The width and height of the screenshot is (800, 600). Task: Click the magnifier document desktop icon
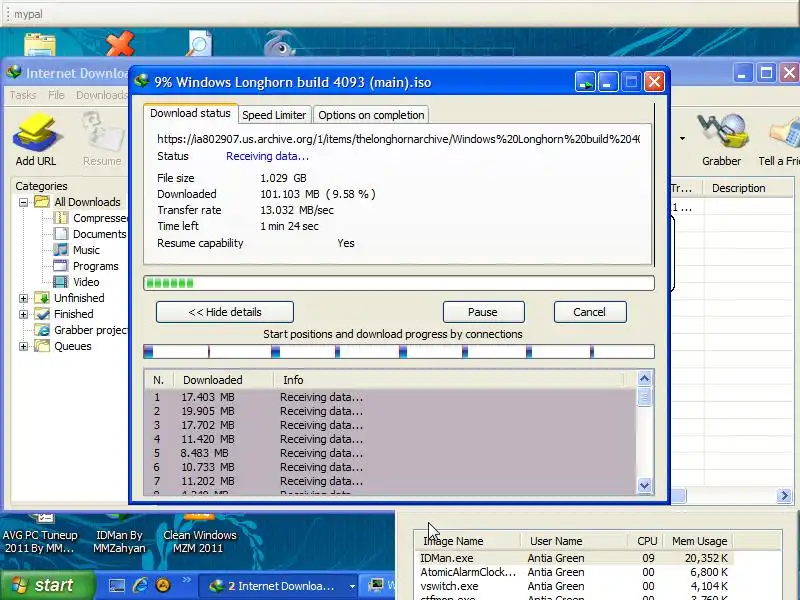pos(199,44)
